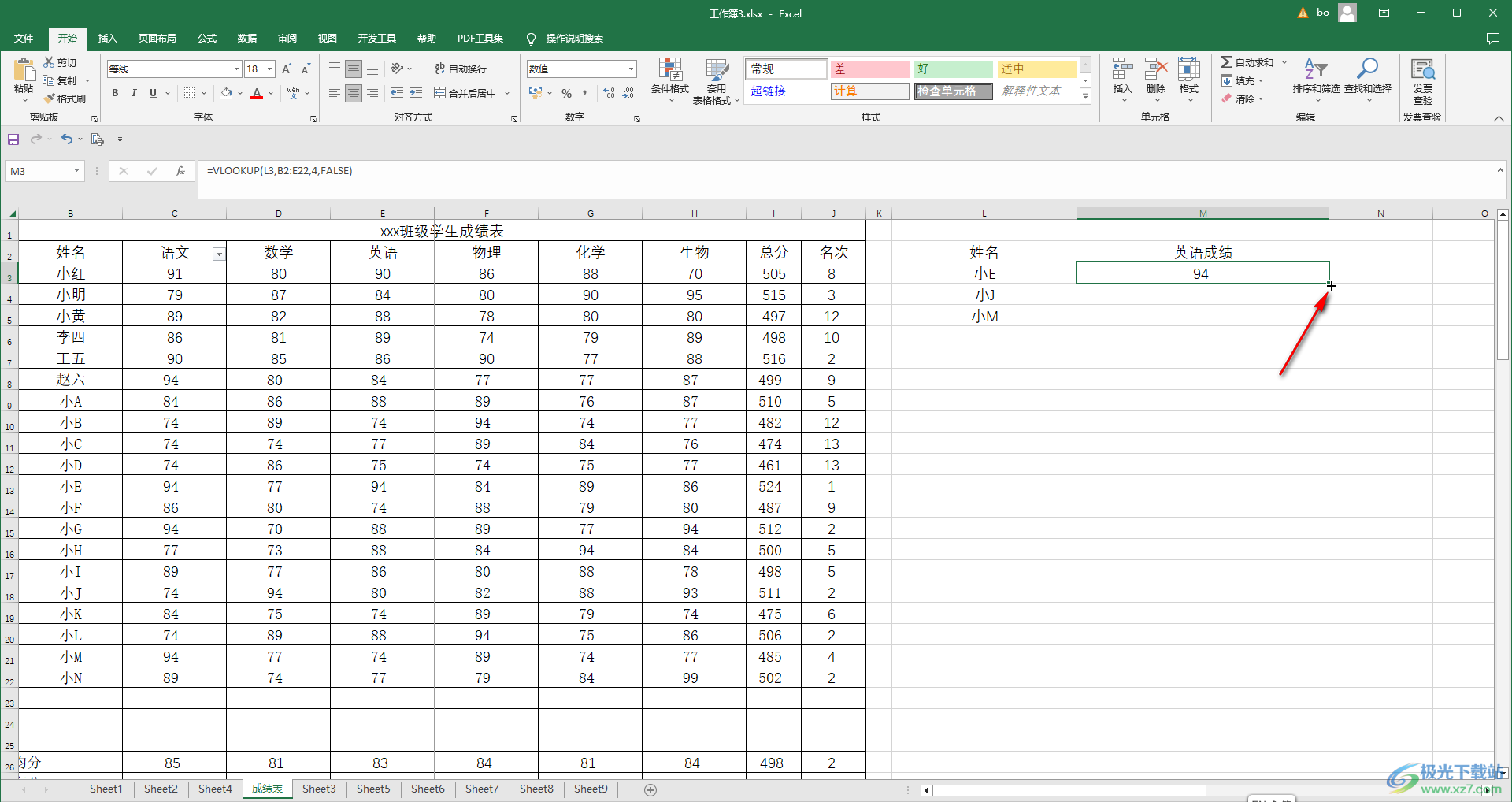Toggle Wrap Text option
The image size is (1512, 802).
(461, 69)
